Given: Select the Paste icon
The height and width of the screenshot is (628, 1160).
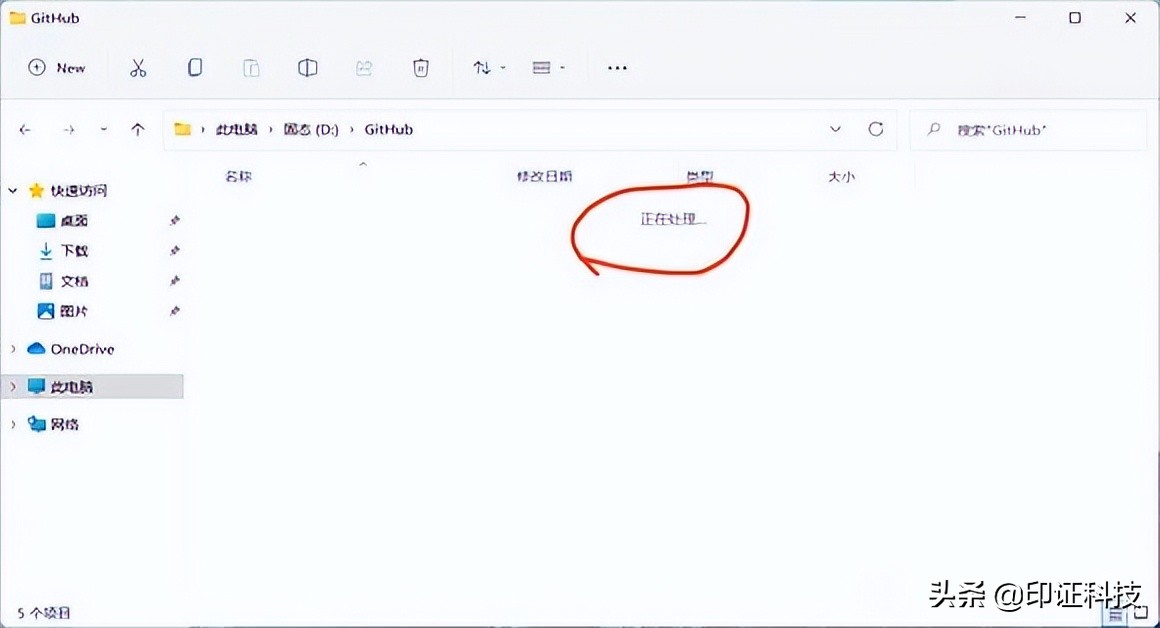Looking at the screenshot, I should [251, 67].
